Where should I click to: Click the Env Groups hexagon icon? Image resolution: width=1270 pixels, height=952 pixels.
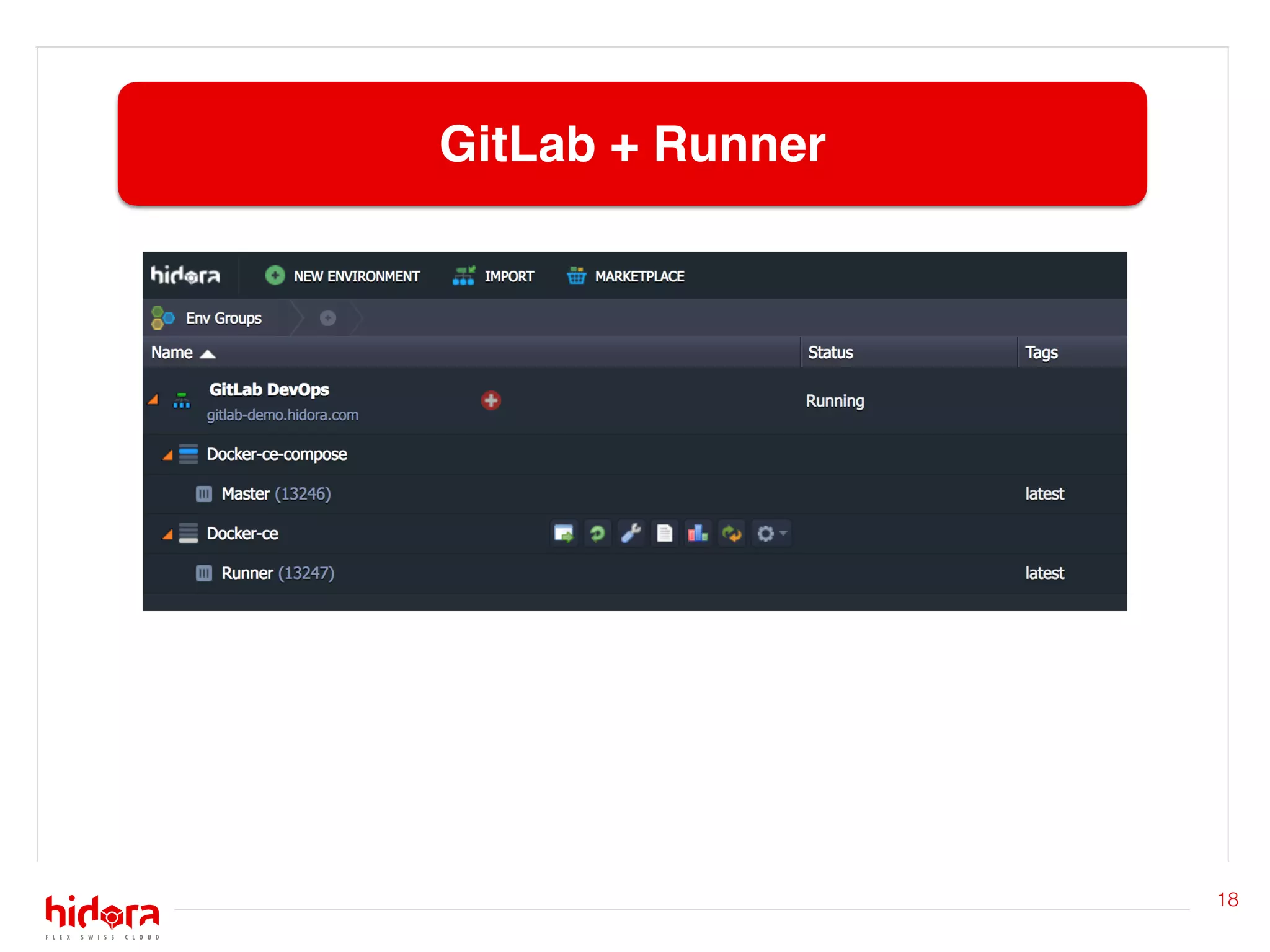163,318
